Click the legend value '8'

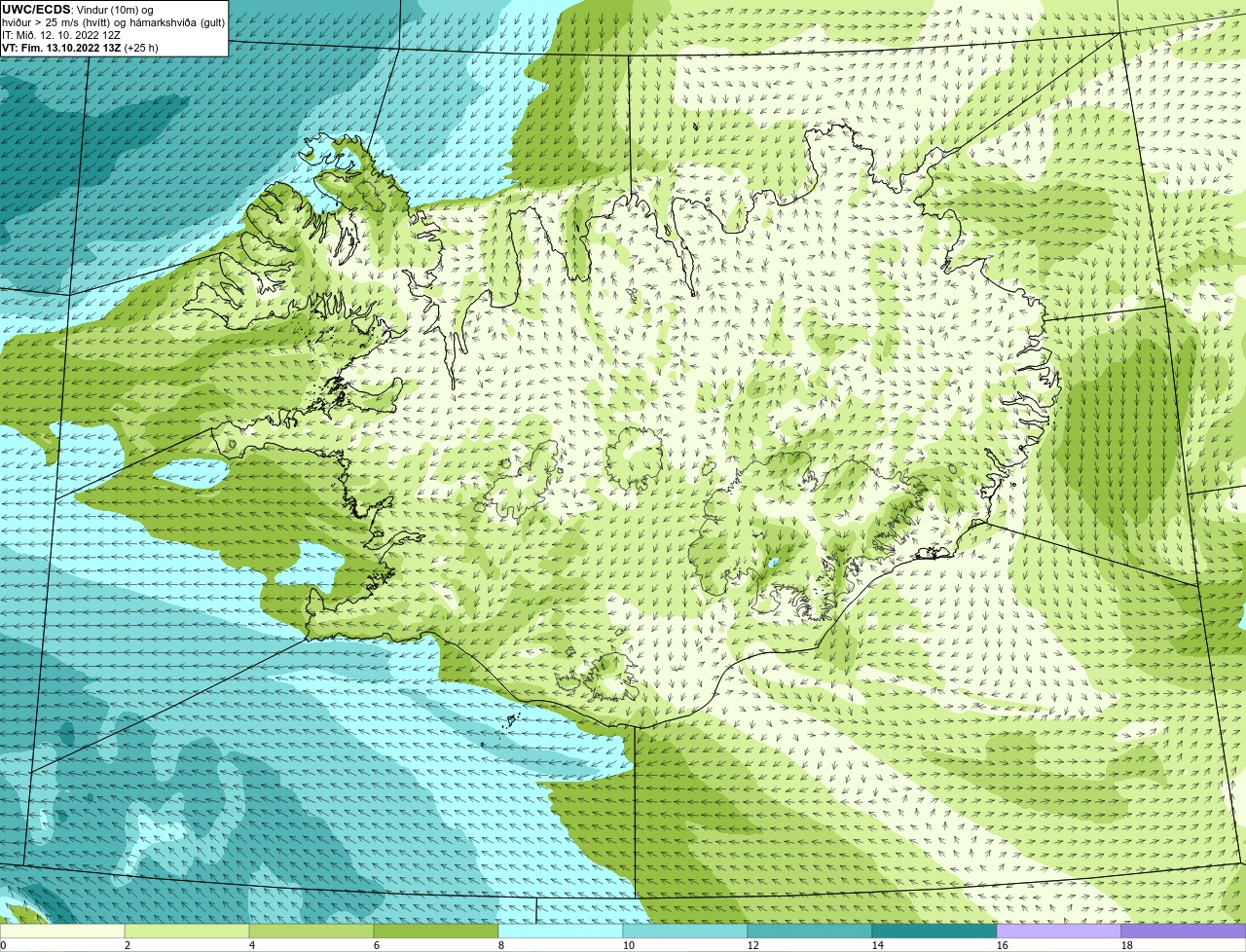[501, 945]
